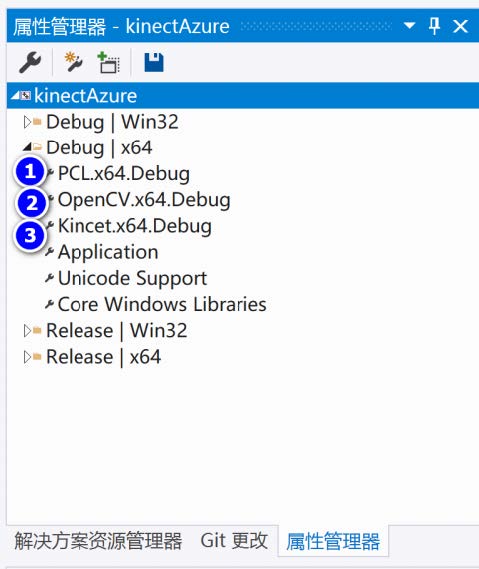
Task: Add new project property sheet icon
Action: 74,62
